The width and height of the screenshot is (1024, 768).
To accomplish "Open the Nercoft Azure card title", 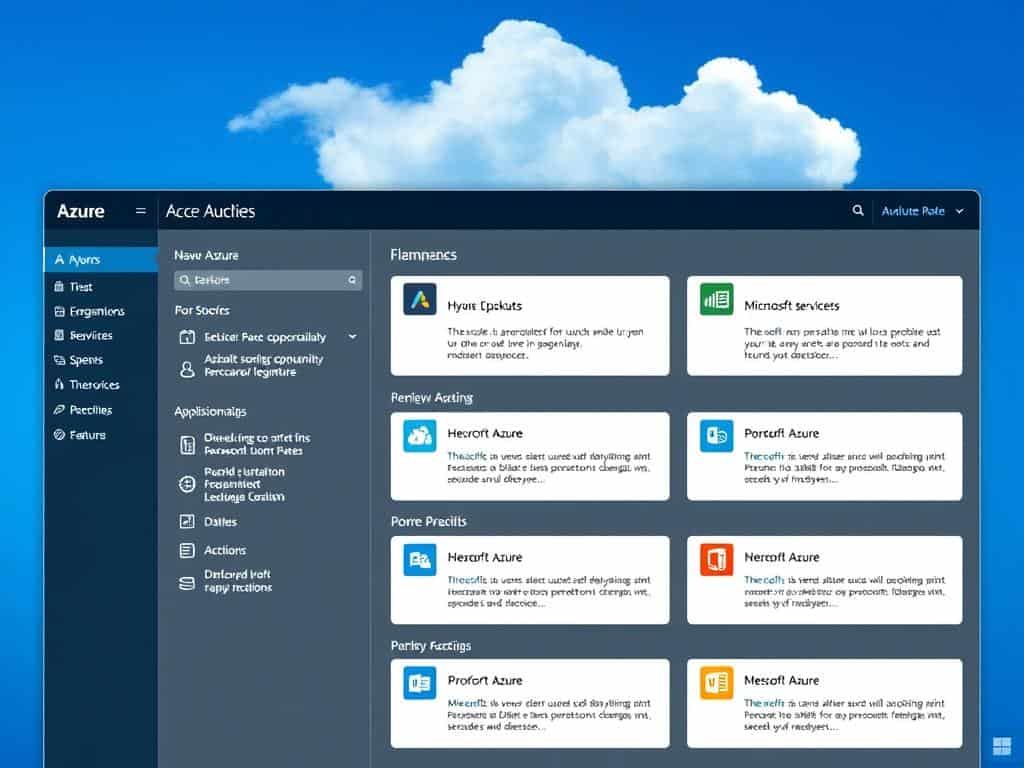I will pos(781,558).
